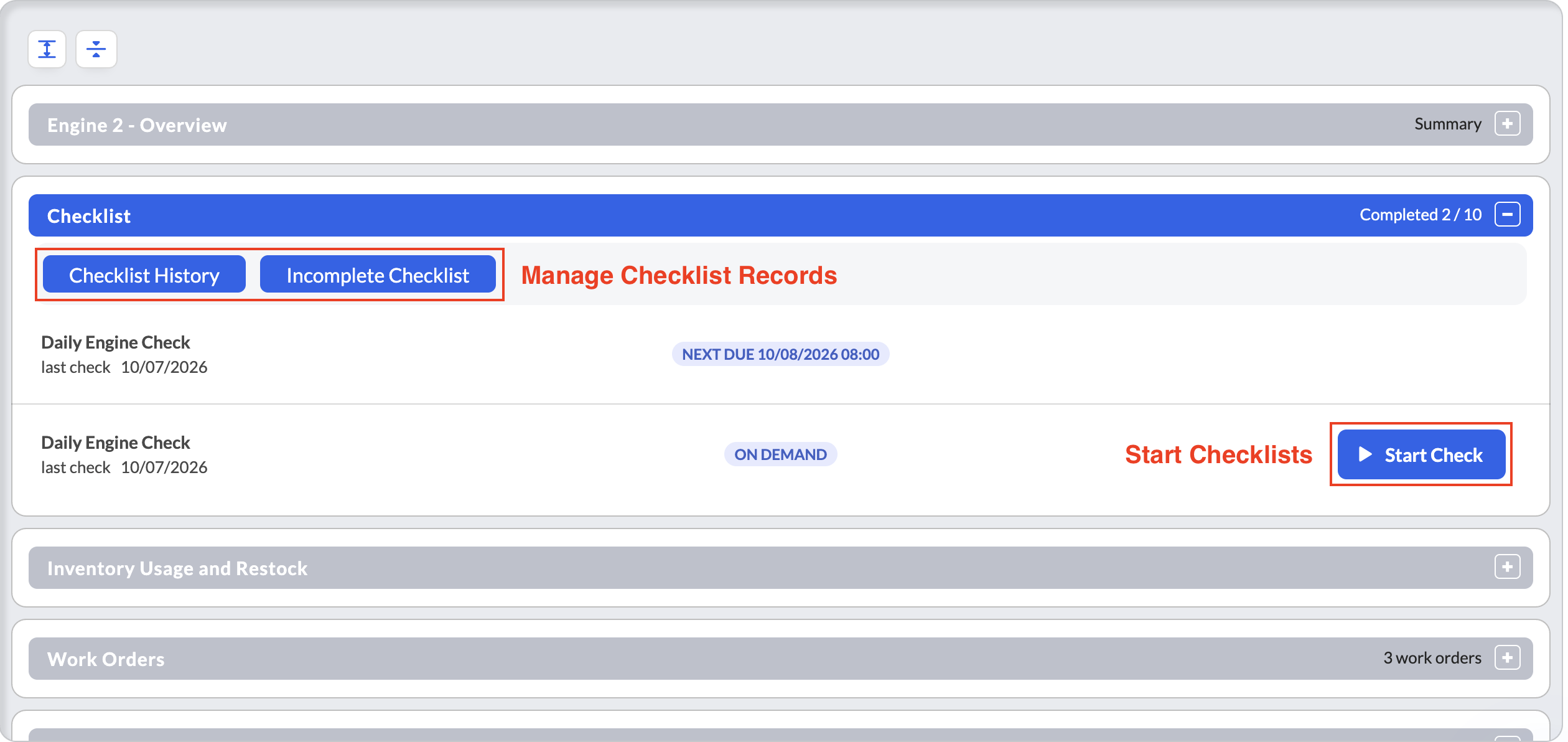Expand the Work Orders section

pos(1507,658)
